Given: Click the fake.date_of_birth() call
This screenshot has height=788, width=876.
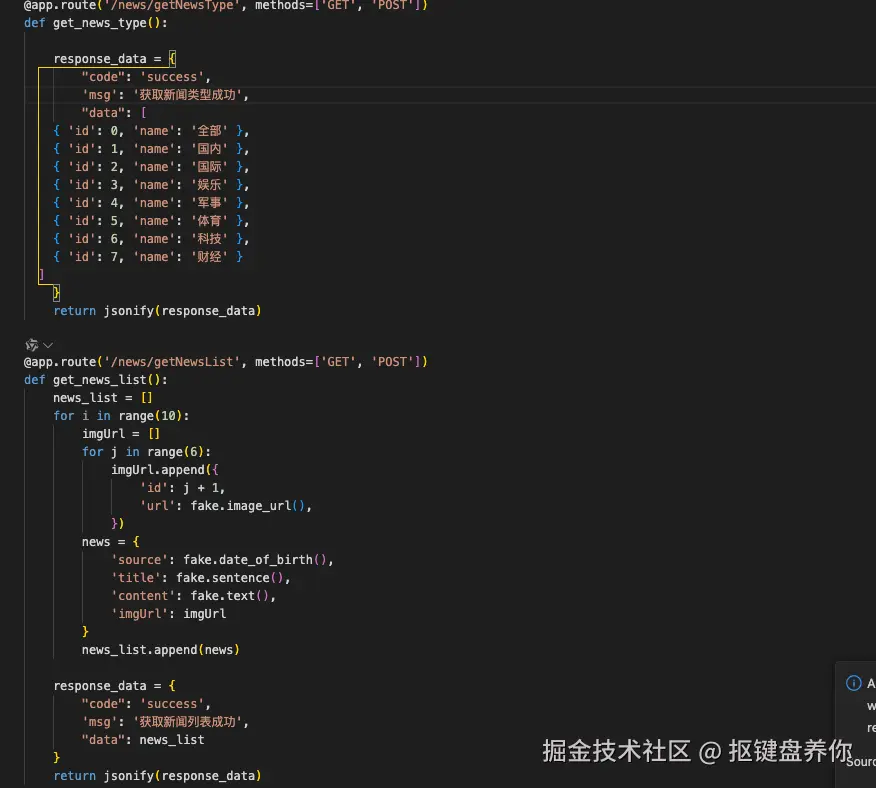Looking at the screenshot, I should [x=255, y=560].
